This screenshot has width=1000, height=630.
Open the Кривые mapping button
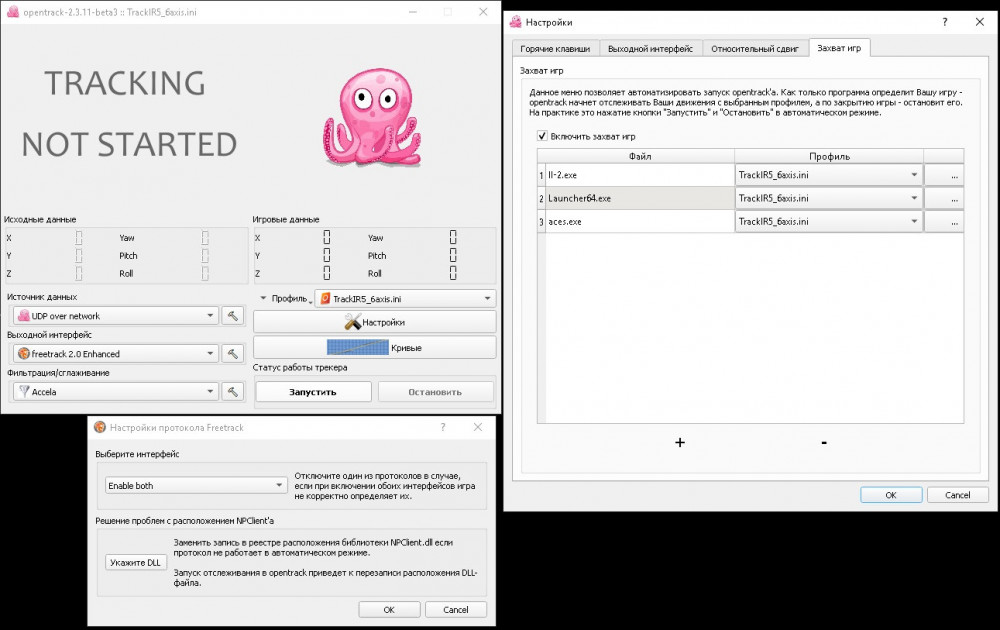click(375, 348)
